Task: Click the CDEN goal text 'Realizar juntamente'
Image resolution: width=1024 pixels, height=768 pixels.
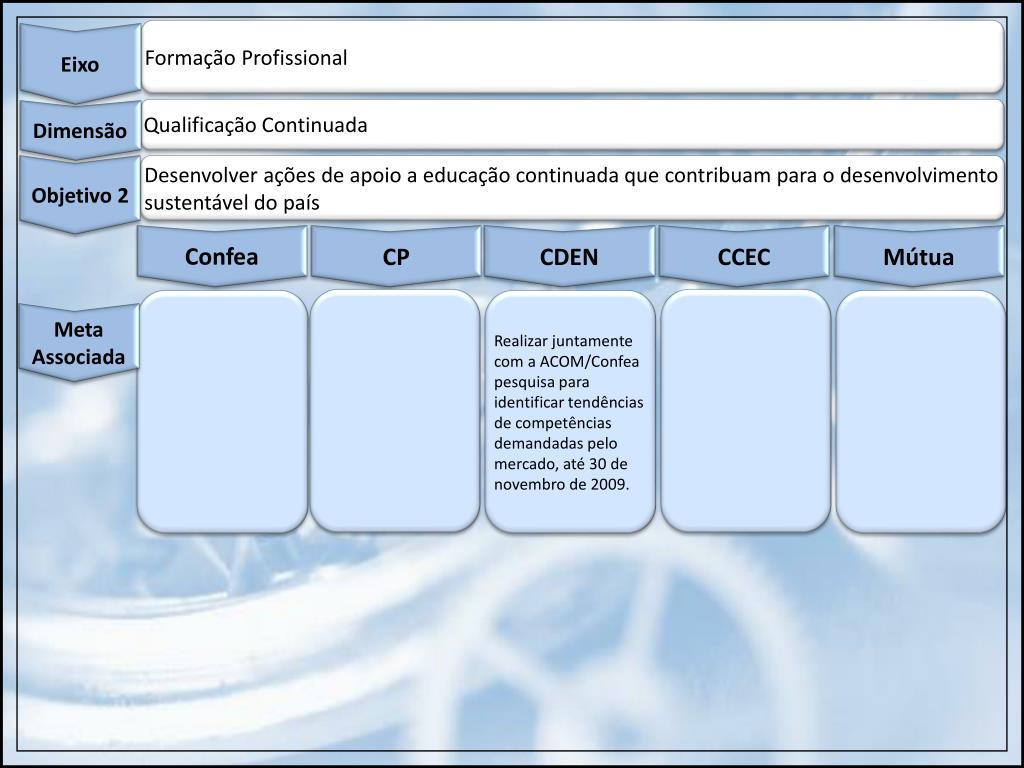Action: pyautogui.click(x=569, y=412)
